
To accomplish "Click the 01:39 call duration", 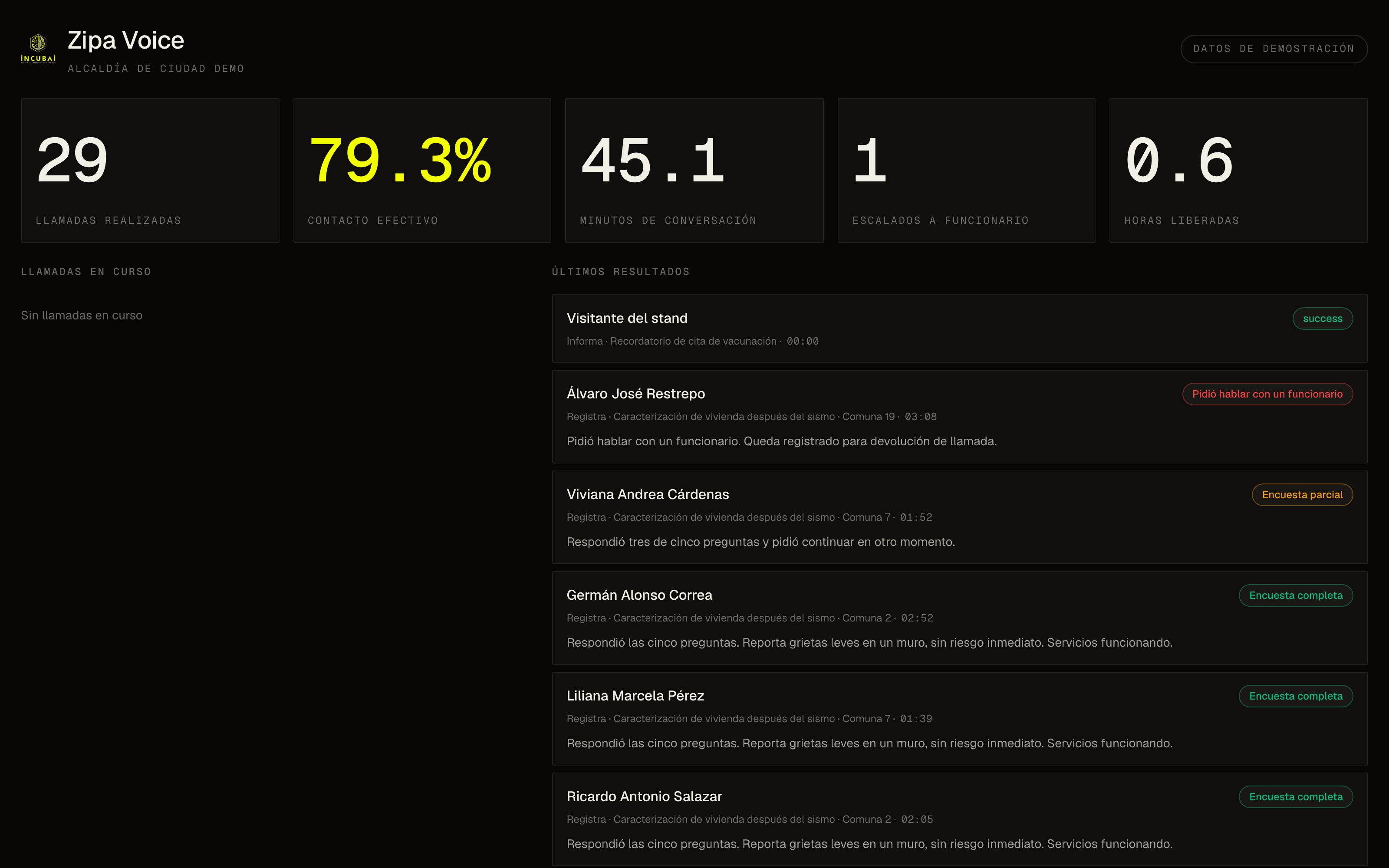I will click(916, 719).
